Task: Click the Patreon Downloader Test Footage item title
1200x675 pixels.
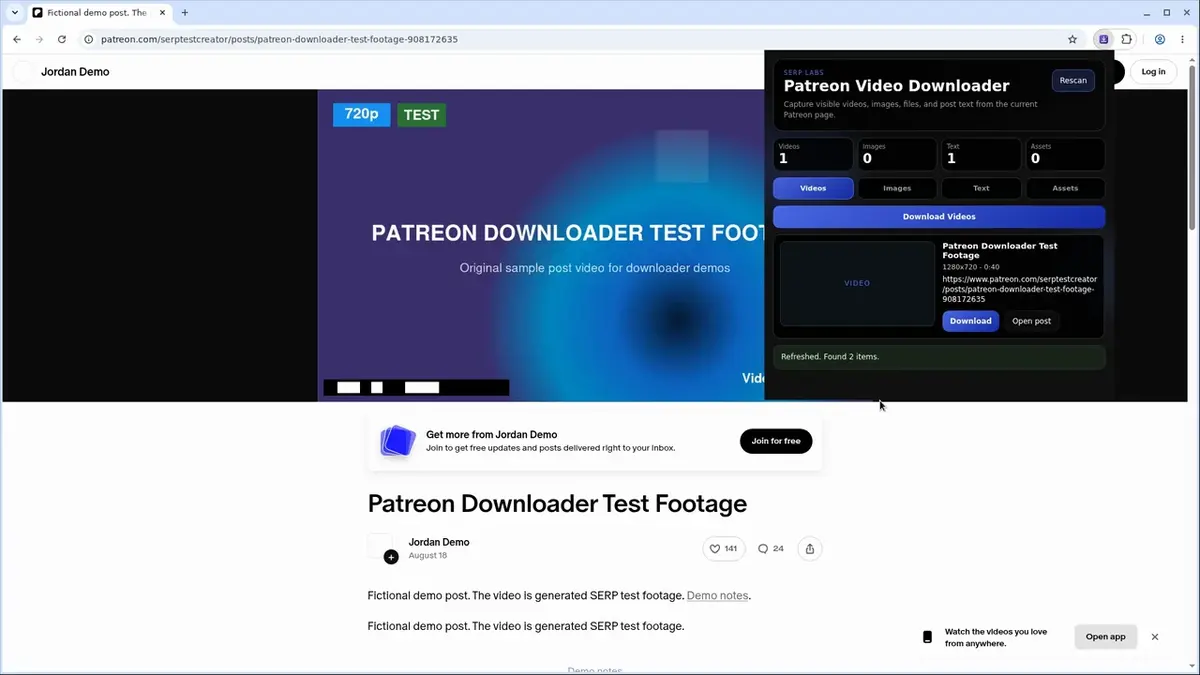Action: pos(1000,250)
